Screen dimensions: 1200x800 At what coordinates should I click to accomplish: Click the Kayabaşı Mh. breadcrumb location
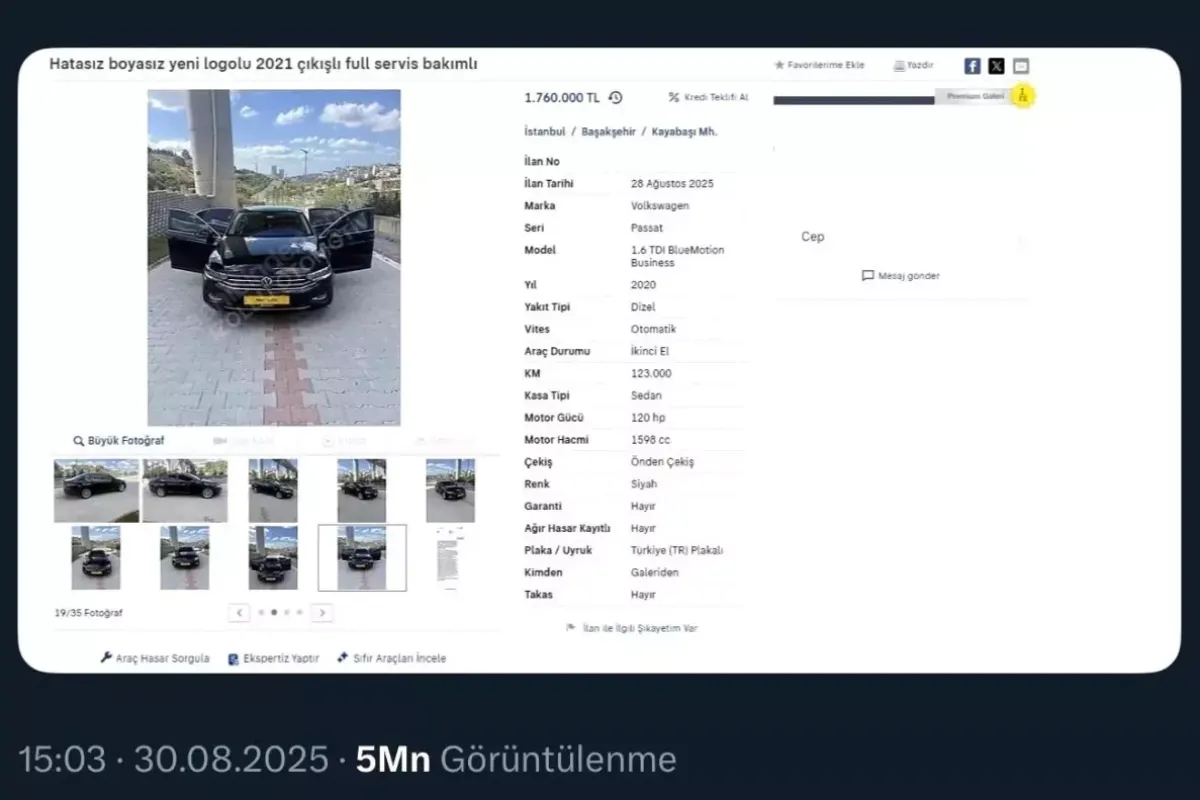coord(685,131)
